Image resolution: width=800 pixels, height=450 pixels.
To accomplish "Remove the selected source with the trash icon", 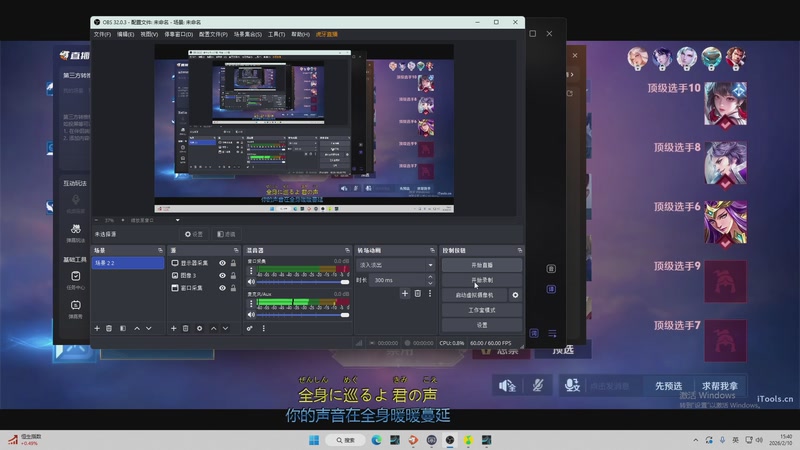I will pos(186,329).
